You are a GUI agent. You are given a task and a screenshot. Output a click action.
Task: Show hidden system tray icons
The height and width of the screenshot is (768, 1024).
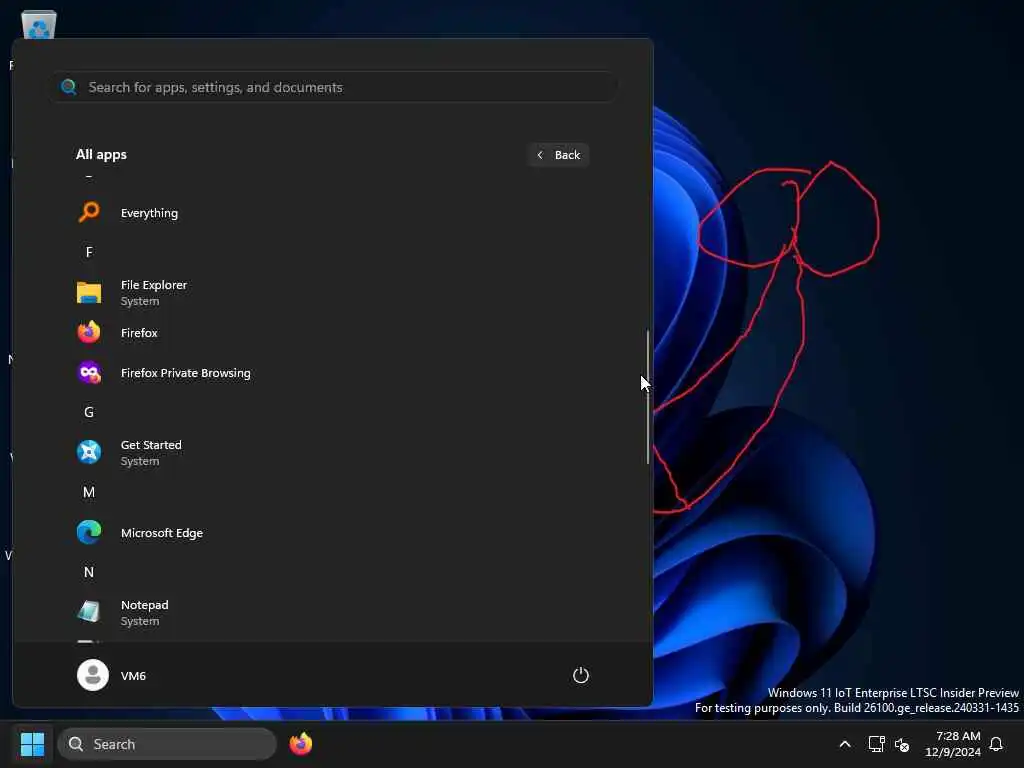(844, 744)
